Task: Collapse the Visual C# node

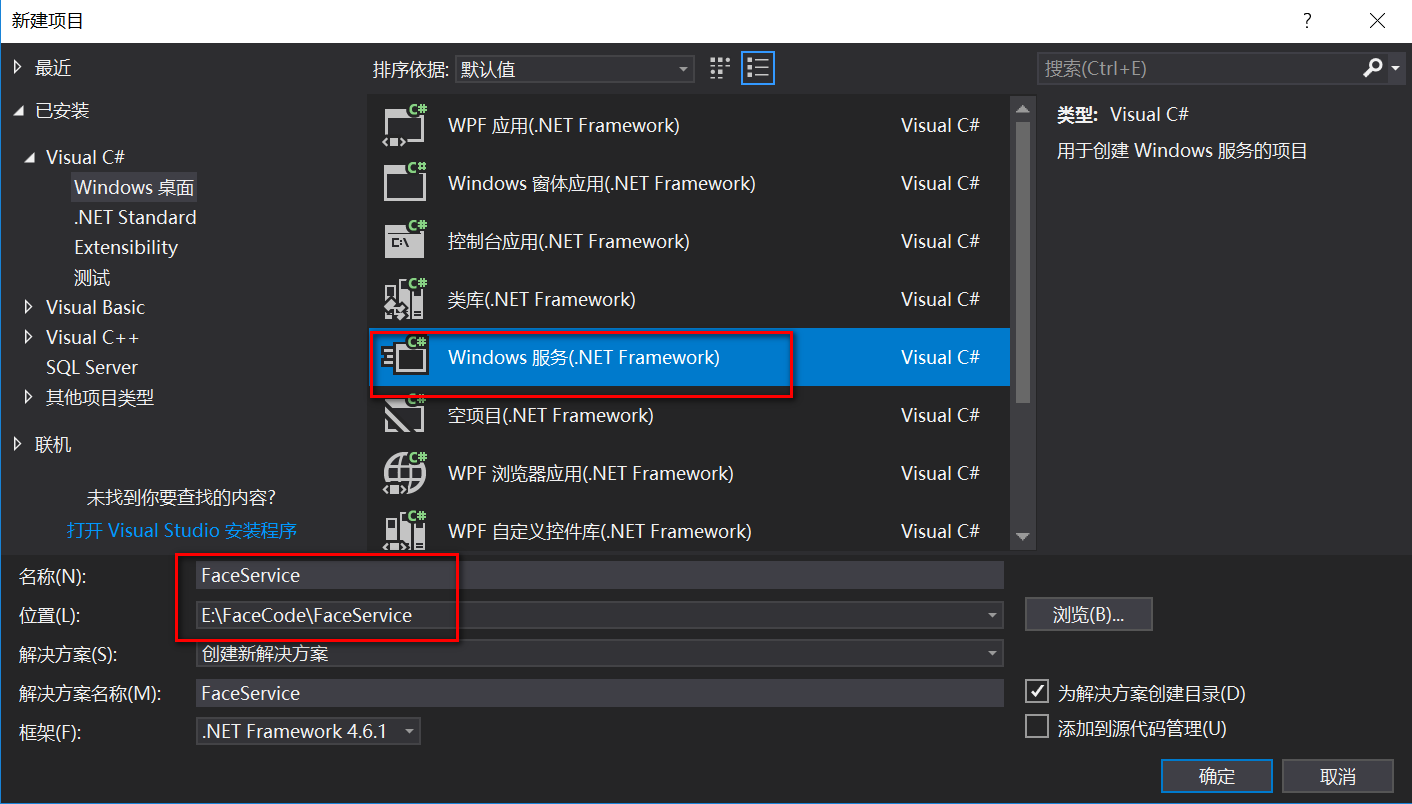Action: click(x=28, y=158)
